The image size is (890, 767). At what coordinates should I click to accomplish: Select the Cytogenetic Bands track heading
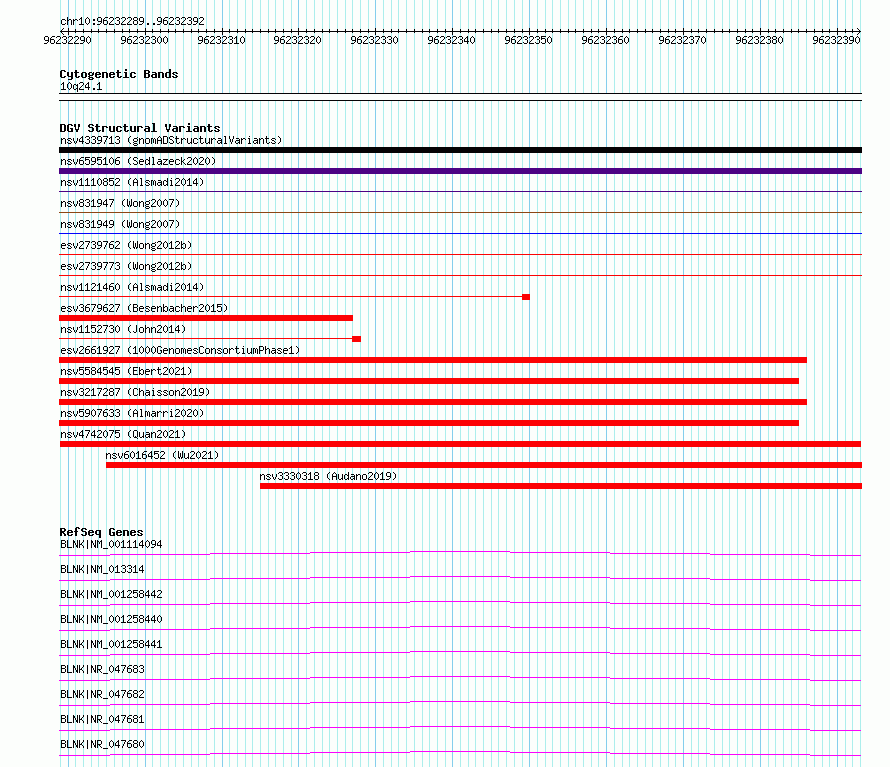[119, 74]
